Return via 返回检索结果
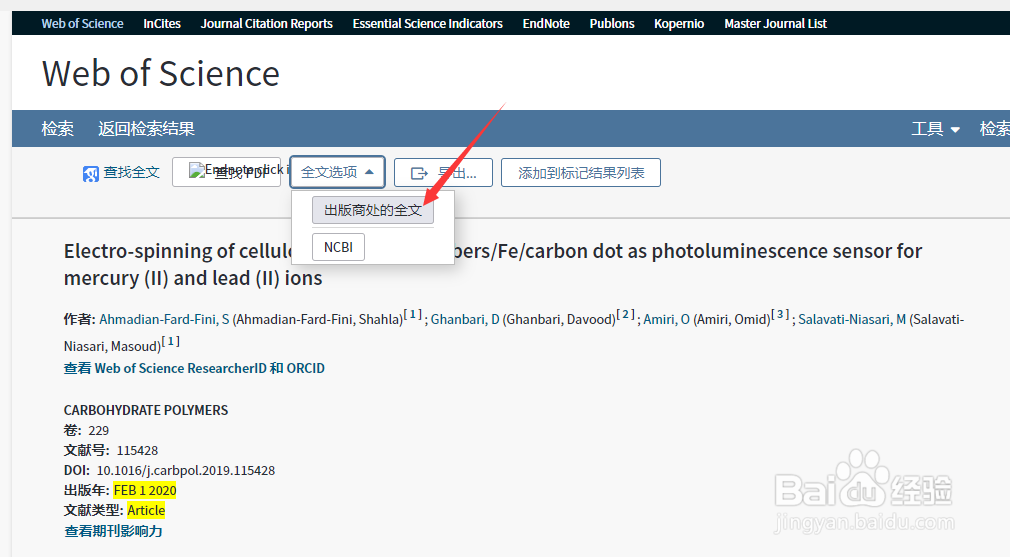Image resolution: width=1010 pixels, height=557 pixels. point(146,129)
